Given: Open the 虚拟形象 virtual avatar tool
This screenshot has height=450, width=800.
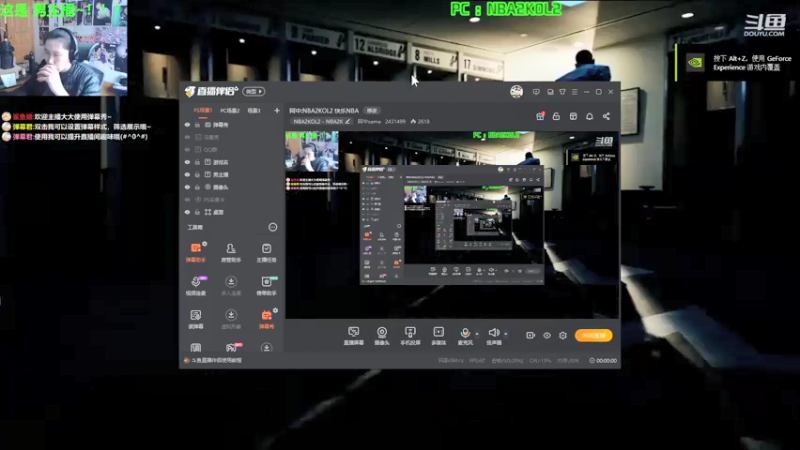Looking at the screenshot, I should 231,319.
